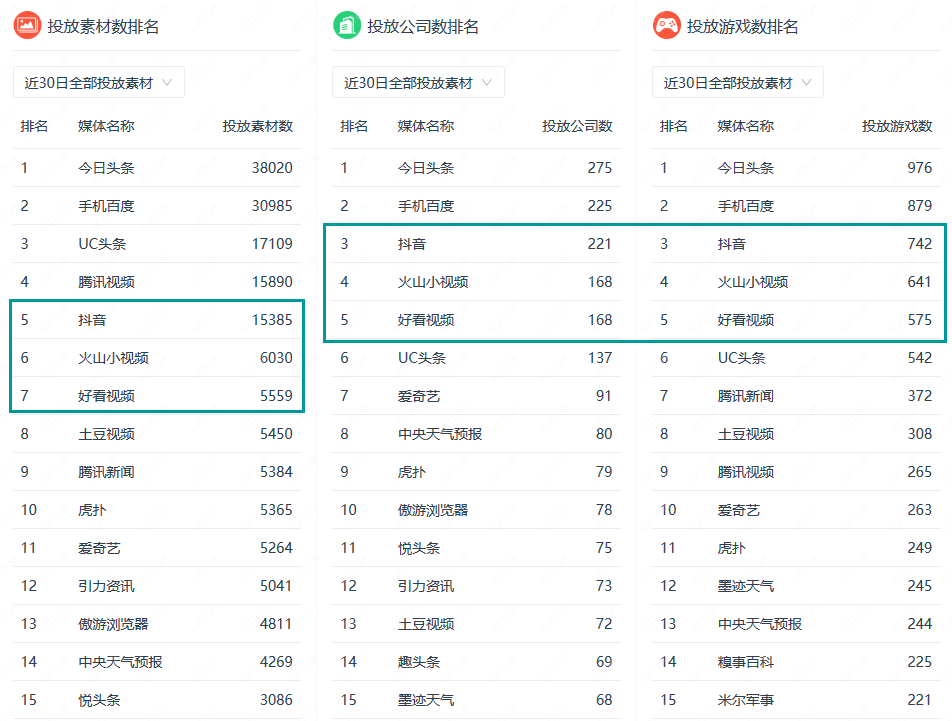Select UC头条 in the 投放游戏数 table
The width and height of the screenshot is (952, 721).
pyautogui.click(x=741, y=358)
